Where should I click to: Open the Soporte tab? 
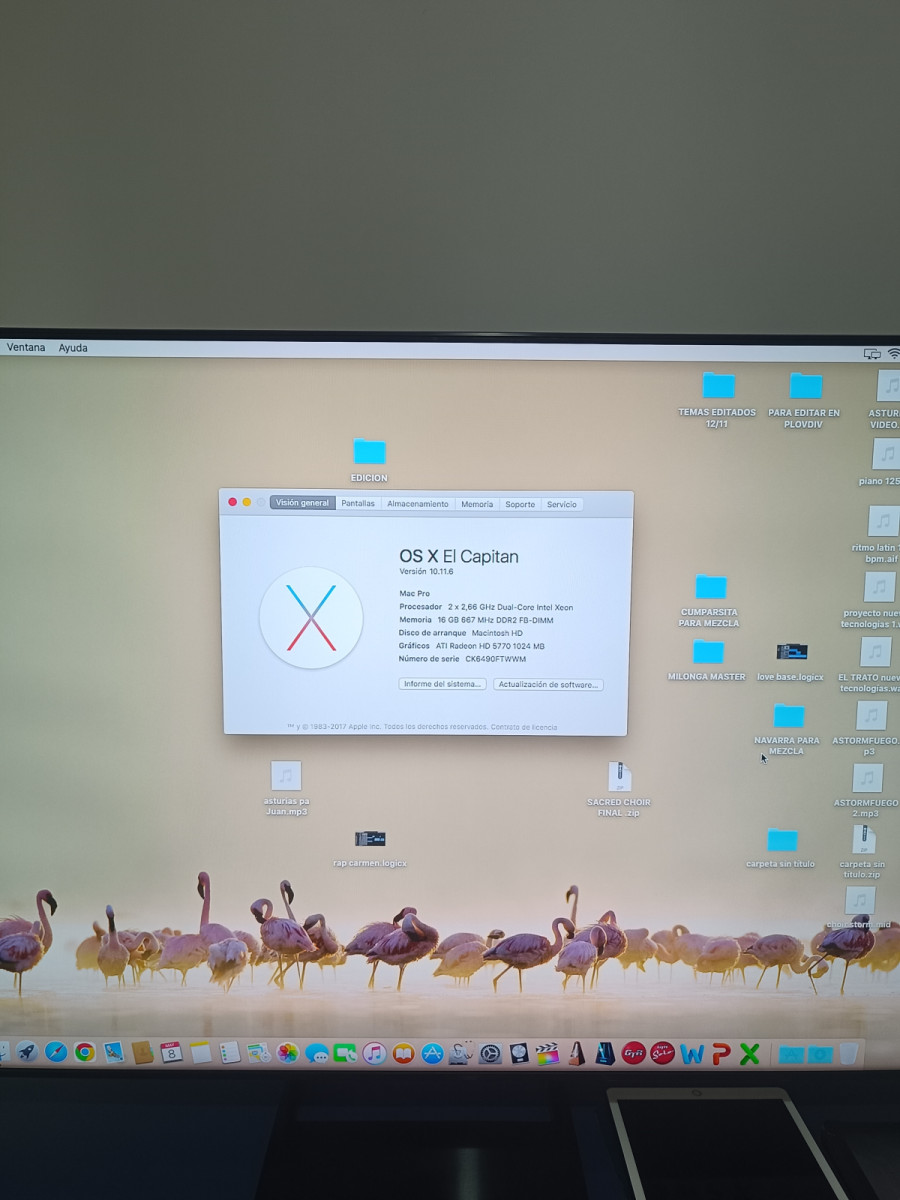tap(520, 504)
